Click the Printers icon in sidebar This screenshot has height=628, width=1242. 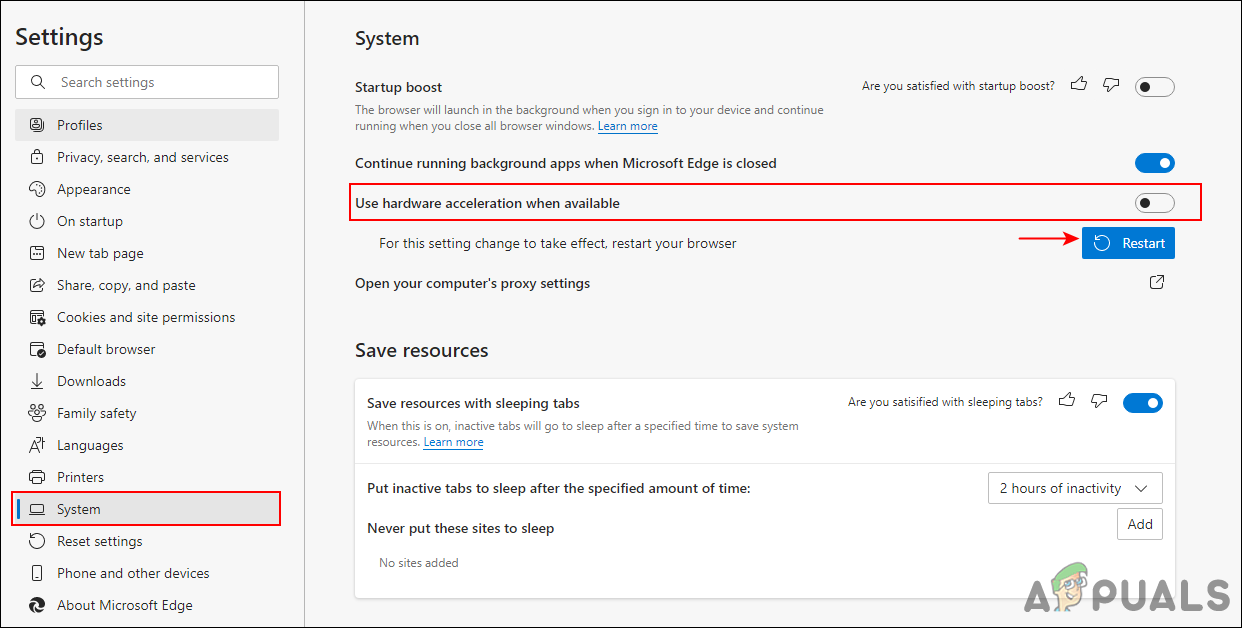click(37, 477)
